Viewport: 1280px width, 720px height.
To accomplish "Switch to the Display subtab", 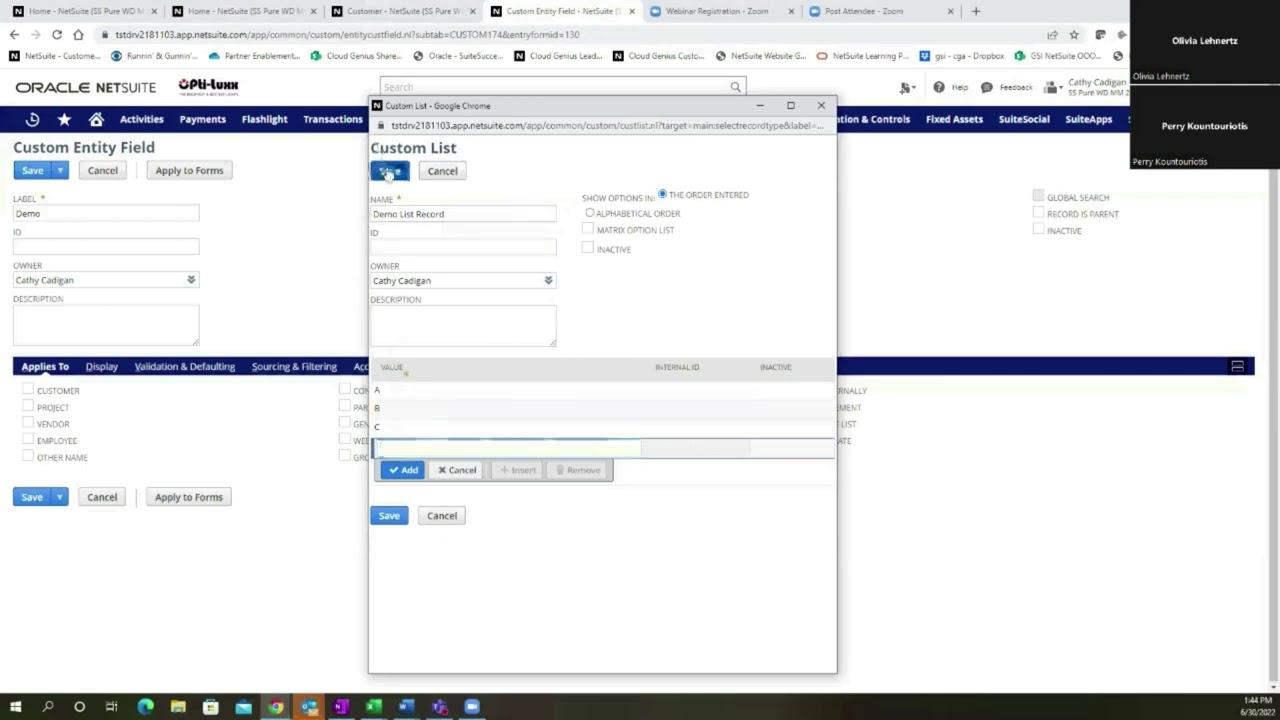I will pyautogui.click(x=102, y=367).
